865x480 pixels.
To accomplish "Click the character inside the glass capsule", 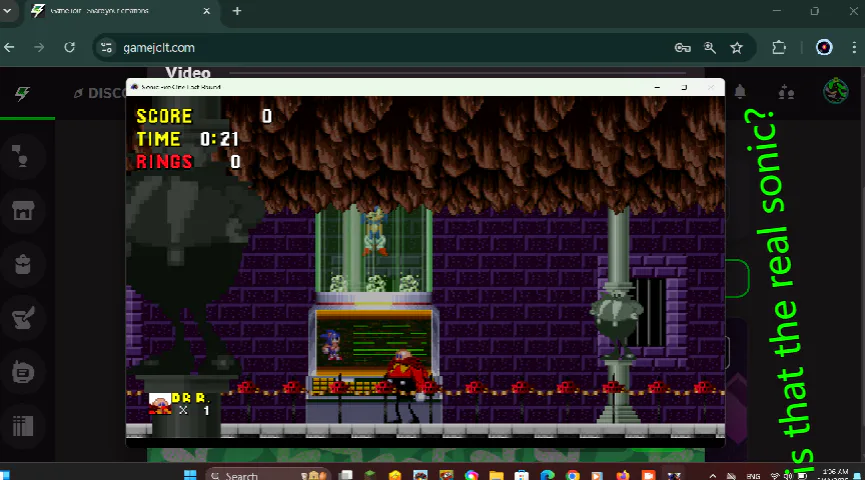I will click(375, 232).
